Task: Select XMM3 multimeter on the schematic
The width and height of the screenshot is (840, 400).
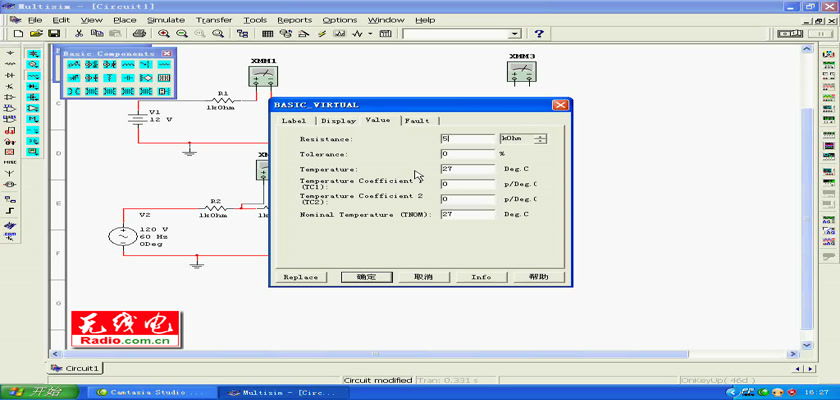Action: (521, 71)
